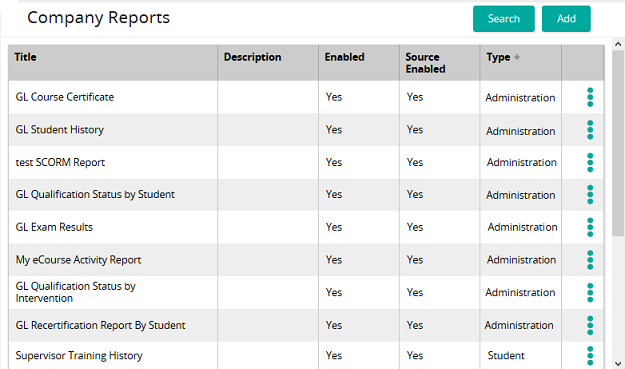Sort by the Type column header
The image size is (625, 369).
(x=498, y=57)
